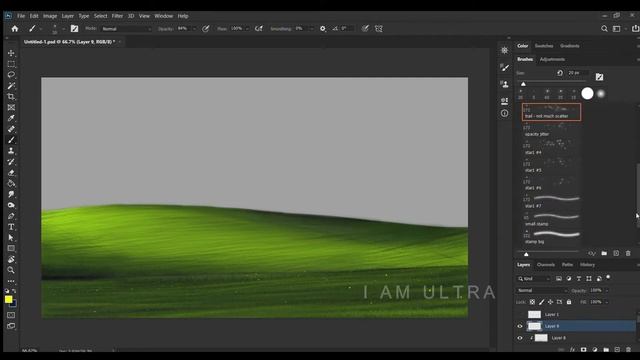Select the Clone Stamp tool
640x360 pixels.
point(11,151)
